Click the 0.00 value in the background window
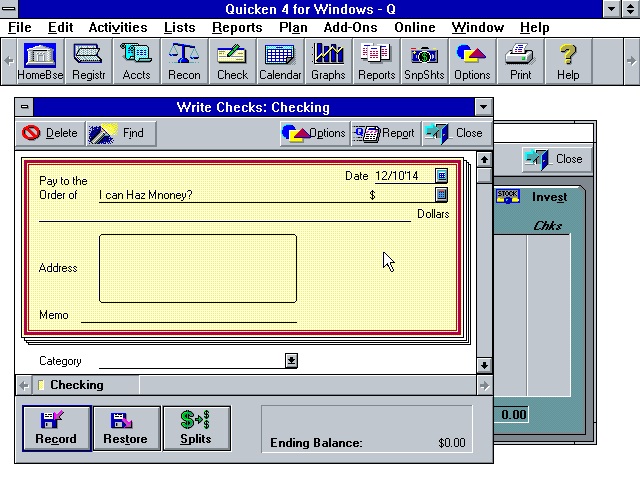 513,415
